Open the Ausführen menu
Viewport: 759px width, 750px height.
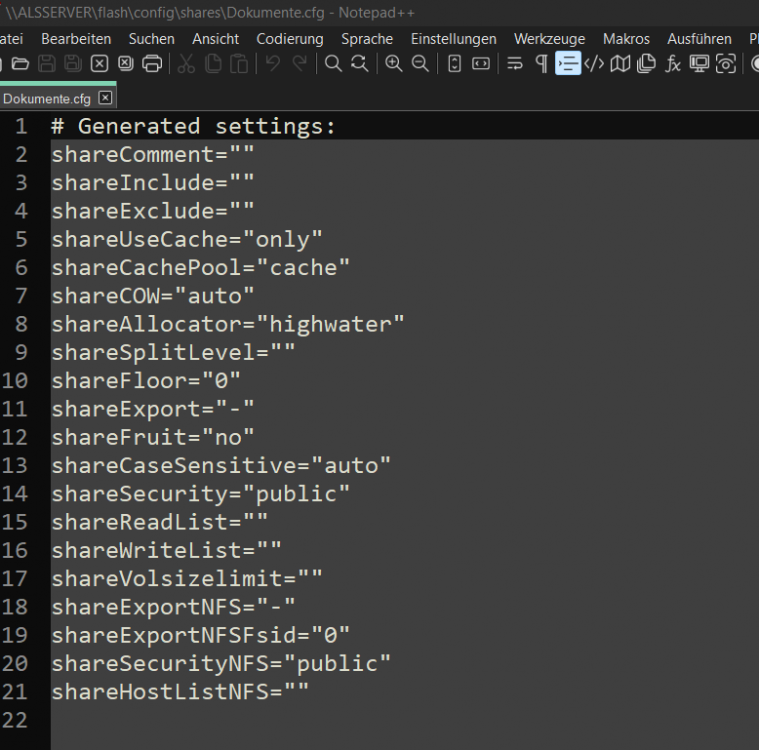(x=699, y=39)
